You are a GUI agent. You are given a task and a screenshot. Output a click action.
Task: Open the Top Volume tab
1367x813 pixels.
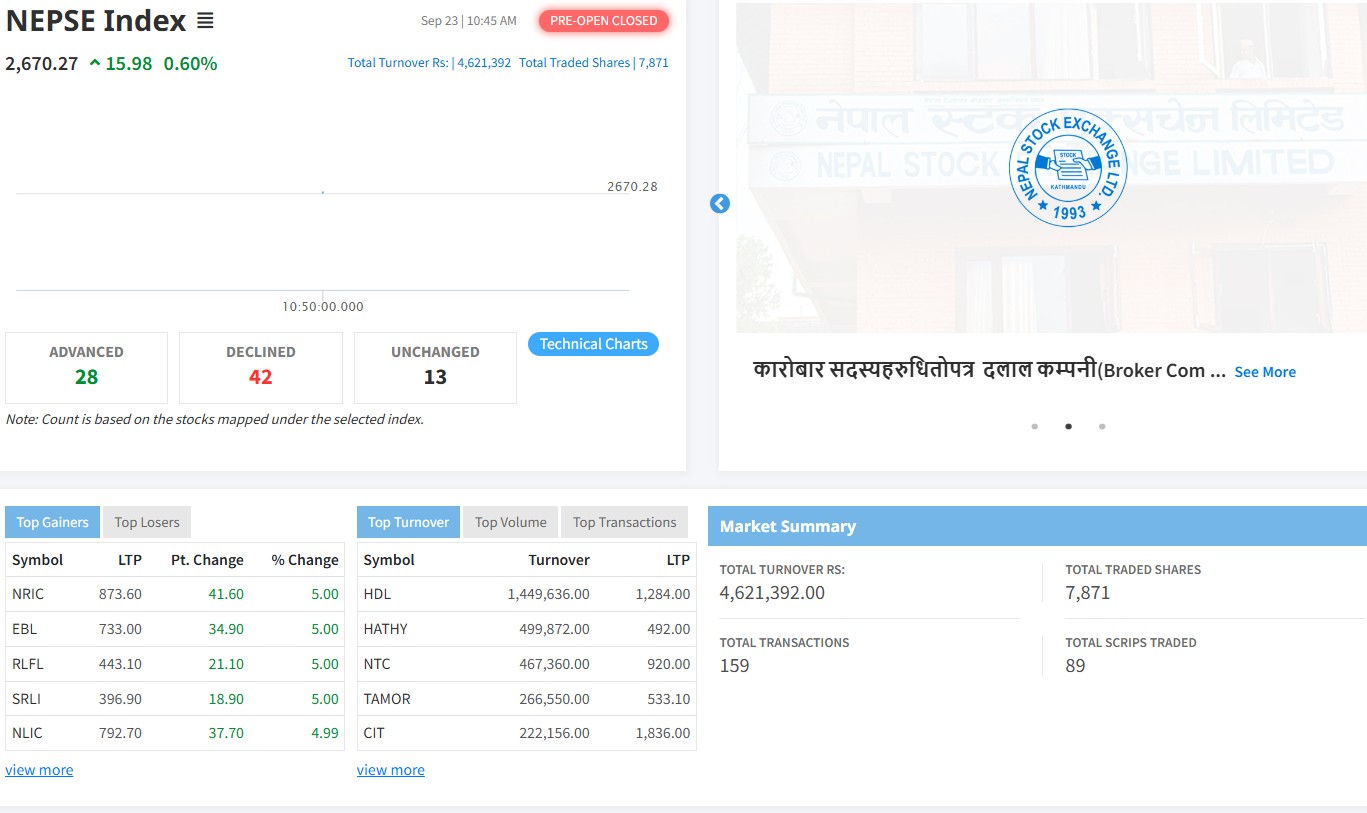click(510, 522)
